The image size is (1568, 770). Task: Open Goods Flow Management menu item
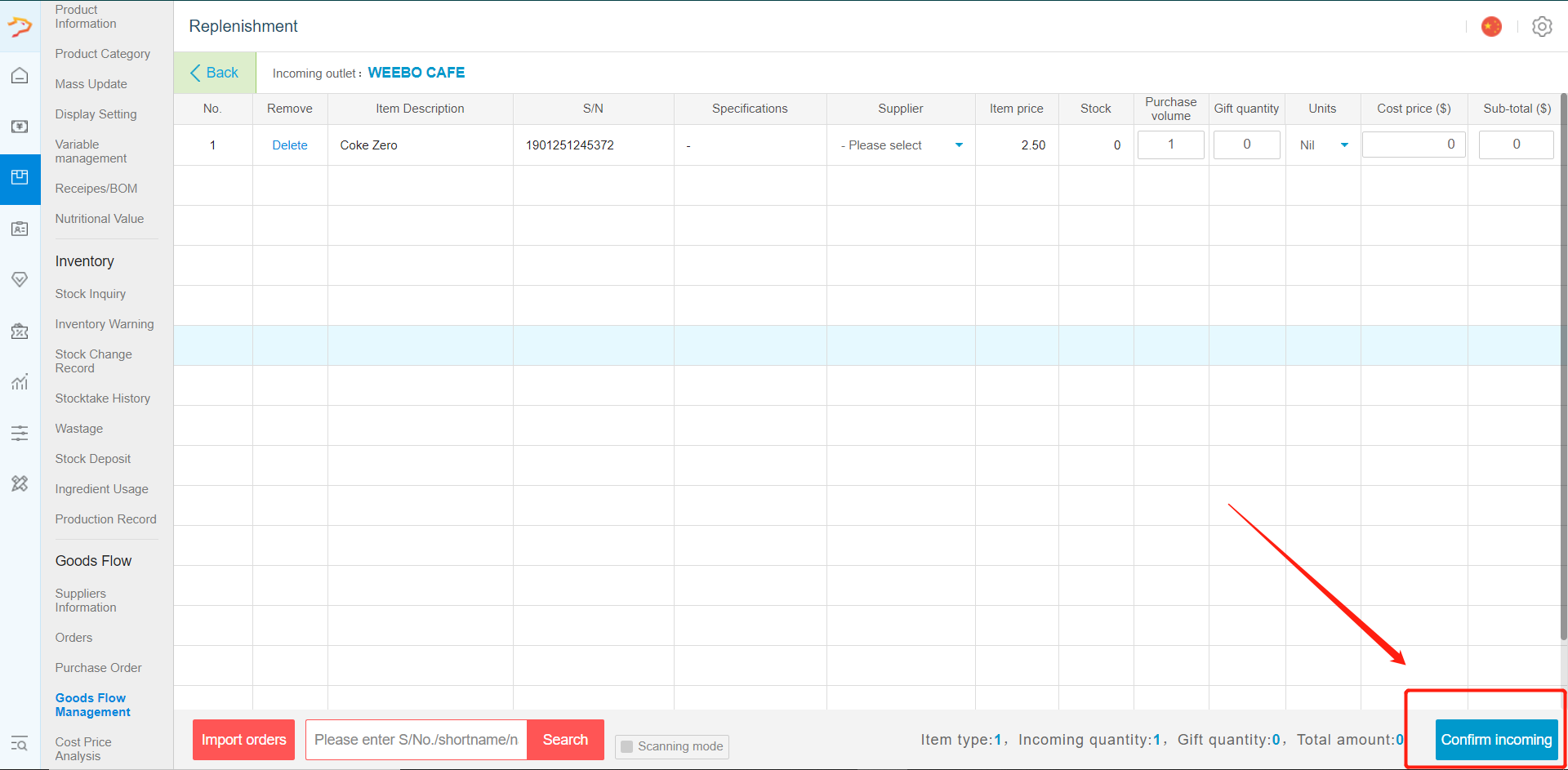click(x=93, y=705)
